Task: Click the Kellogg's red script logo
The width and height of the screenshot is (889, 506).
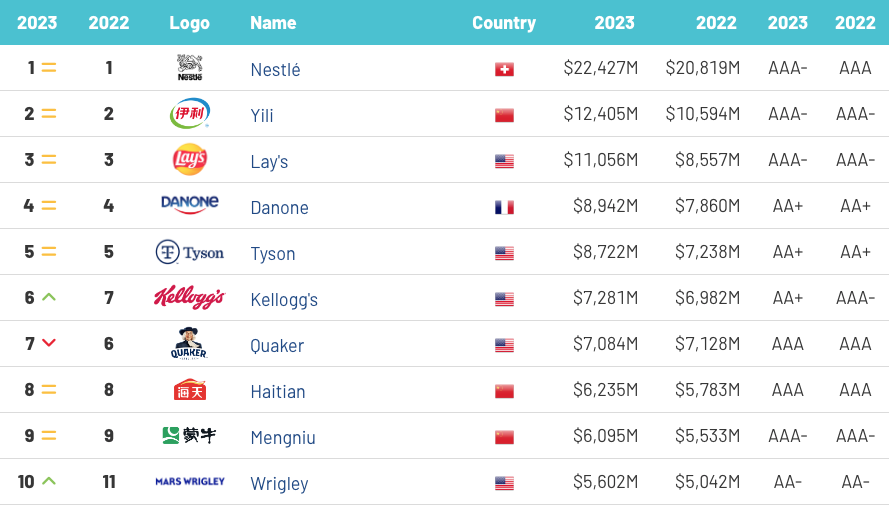Action: pyautogui.click(x=190, y=297)
